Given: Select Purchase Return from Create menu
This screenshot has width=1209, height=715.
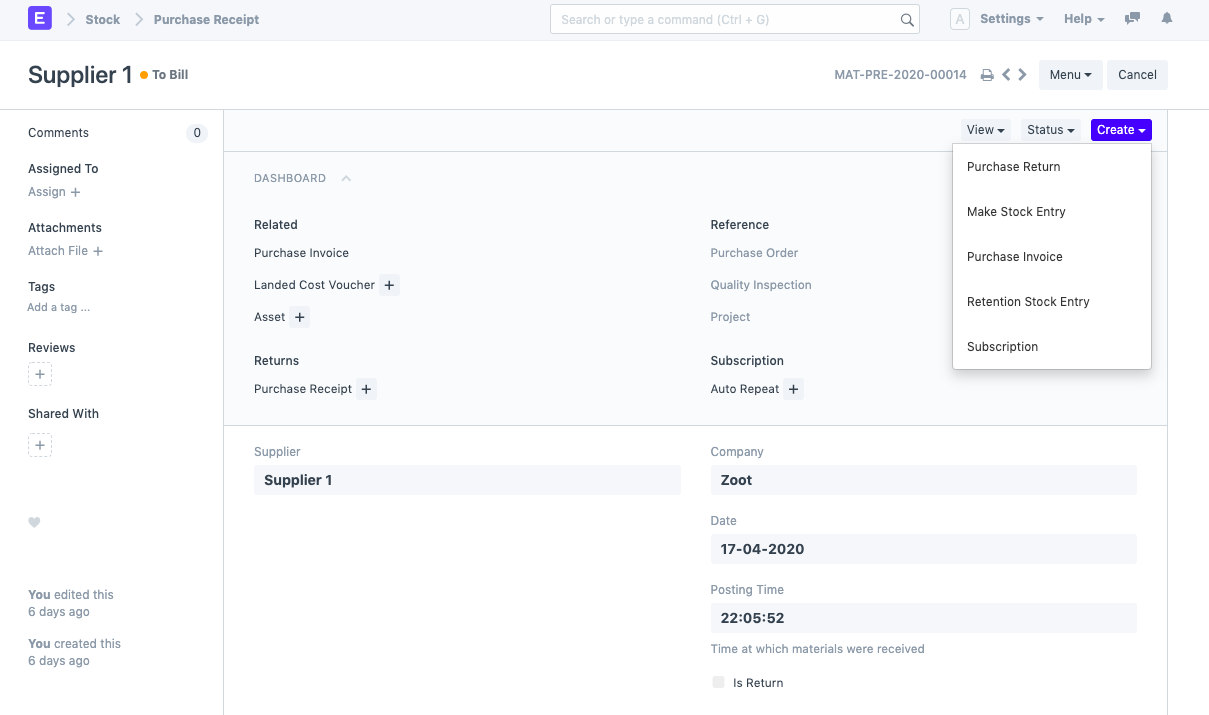Looking at the screenshot, I should [1013, 167].
